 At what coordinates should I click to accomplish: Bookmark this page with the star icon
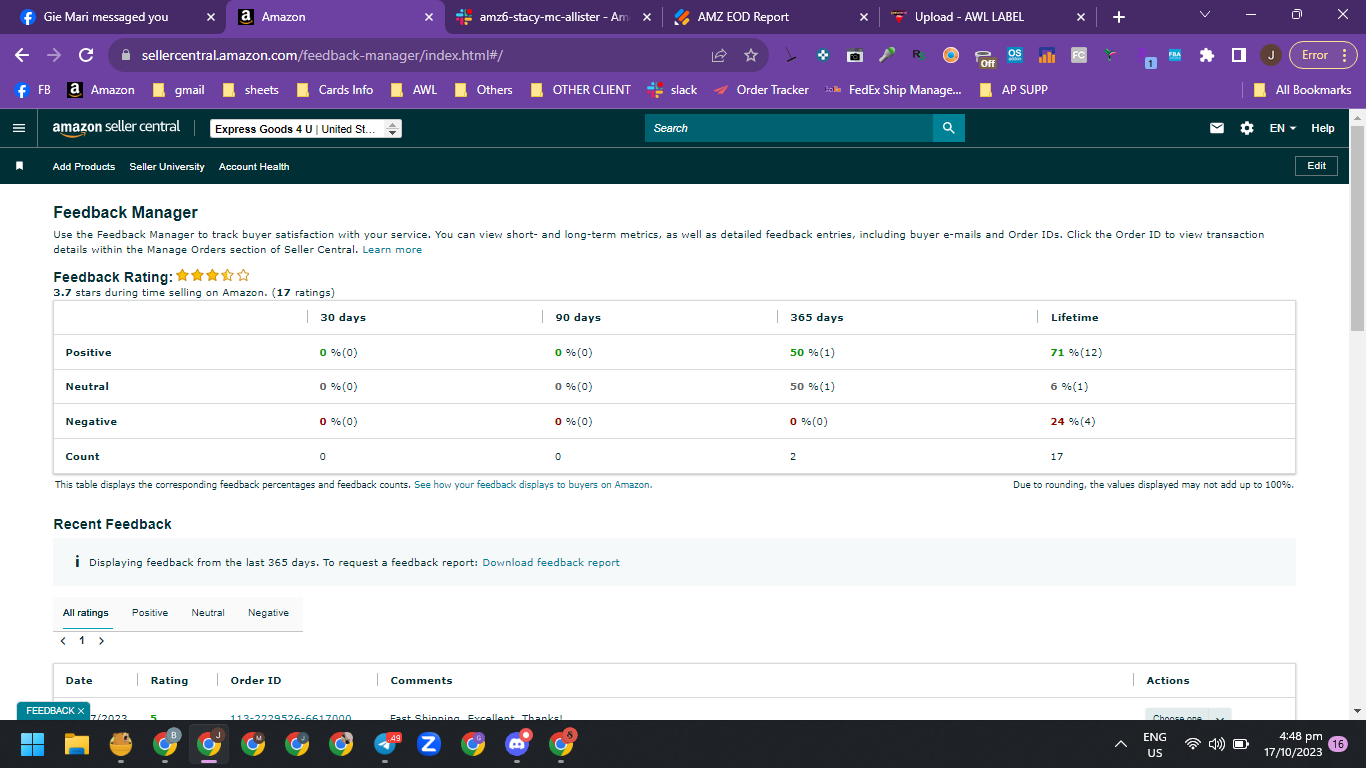click(x=751, y=55)
